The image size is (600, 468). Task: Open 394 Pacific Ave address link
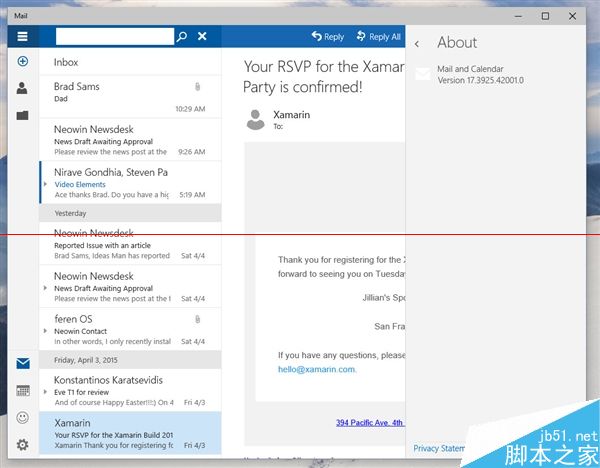(x=370, y=422)
